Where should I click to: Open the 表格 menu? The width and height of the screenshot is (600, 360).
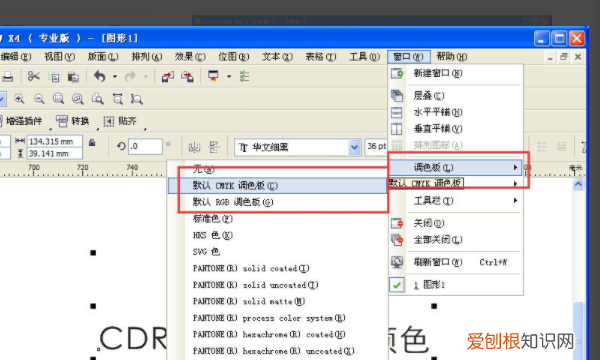tap(321, 57)
